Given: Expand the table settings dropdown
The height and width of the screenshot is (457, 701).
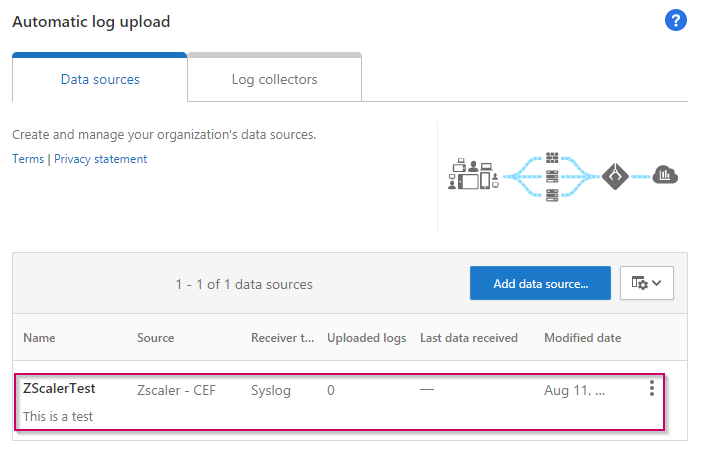Looking at the screenshot, I should click(x=647, y=284).
